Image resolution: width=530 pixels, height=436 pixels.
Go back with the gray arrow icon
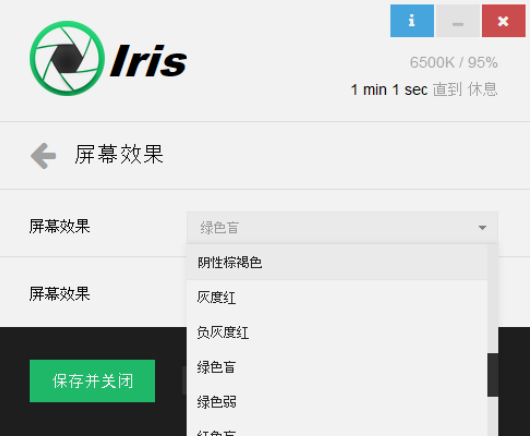point(43,155)
